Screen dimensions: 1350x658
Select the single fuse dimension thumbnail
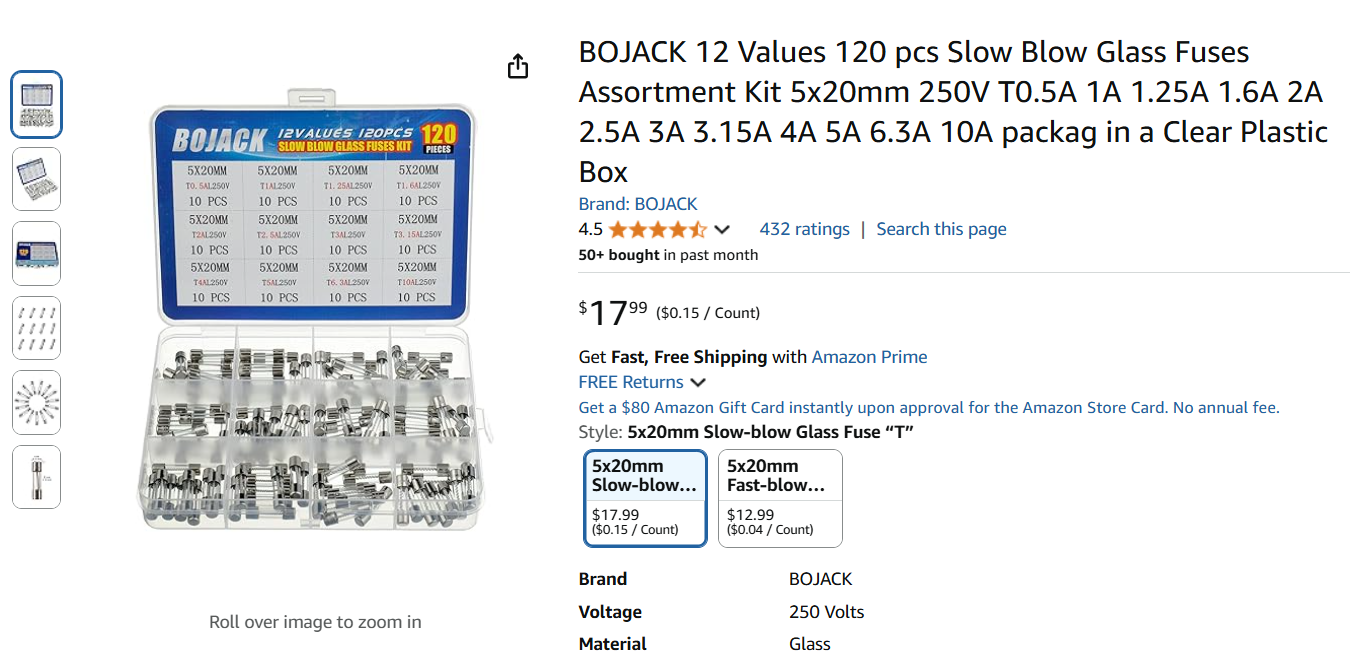click(x=37, y=477)
